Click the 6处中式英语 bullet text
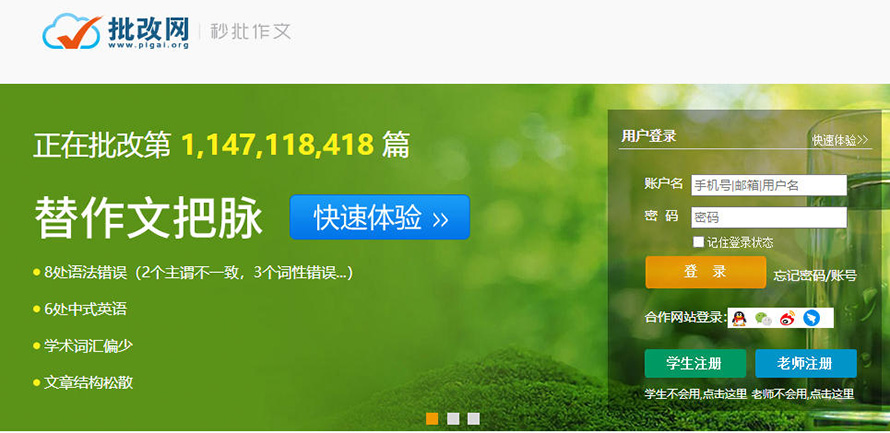This screenshot has height=433, width=890. tap(85, 309)
